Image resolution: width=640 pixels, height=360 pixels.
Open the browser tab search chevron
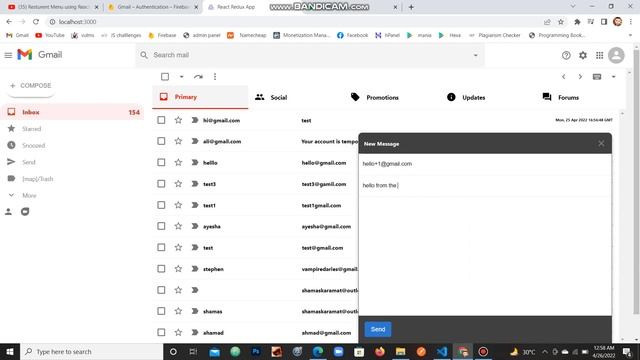tap(573, 7)
